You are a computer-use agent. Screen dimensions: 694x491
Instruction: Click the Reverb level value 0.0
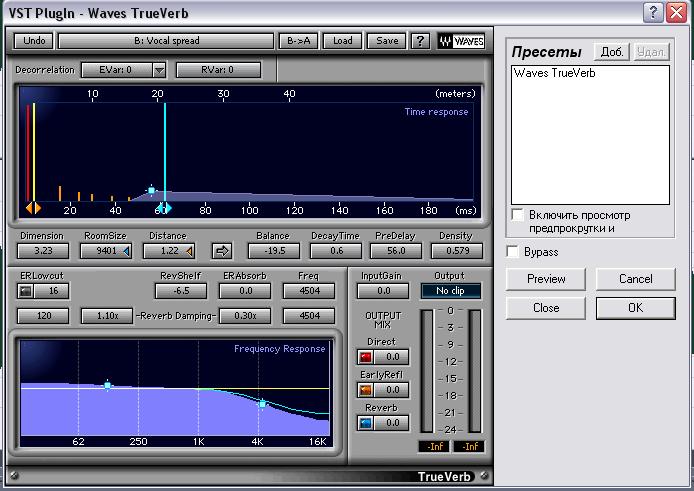tap(392, 423)
